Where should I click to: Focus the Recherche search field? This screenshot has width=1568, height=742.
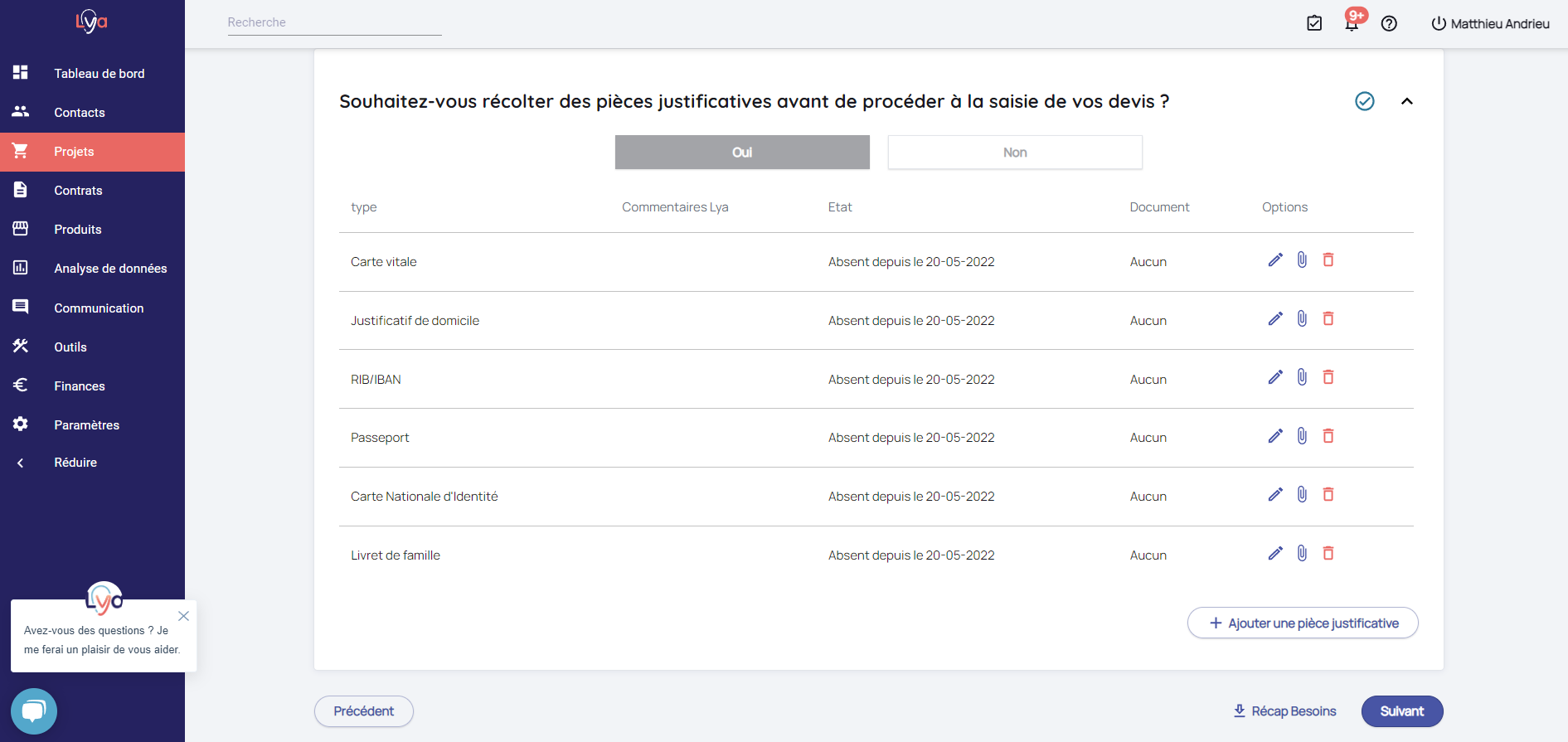334,23
